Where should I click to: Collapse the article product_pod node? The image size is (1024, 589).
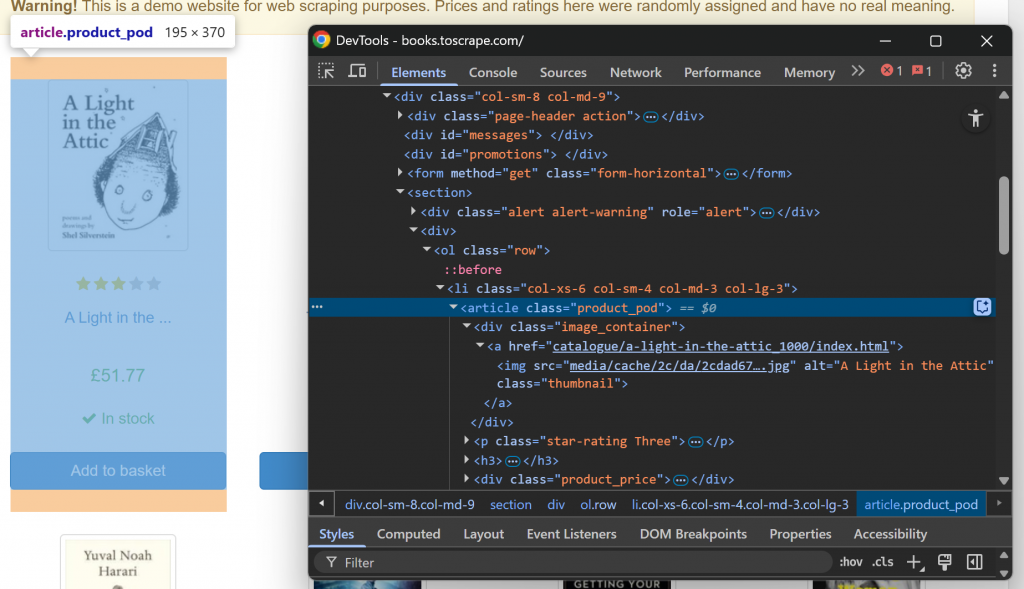pos(454,308)
